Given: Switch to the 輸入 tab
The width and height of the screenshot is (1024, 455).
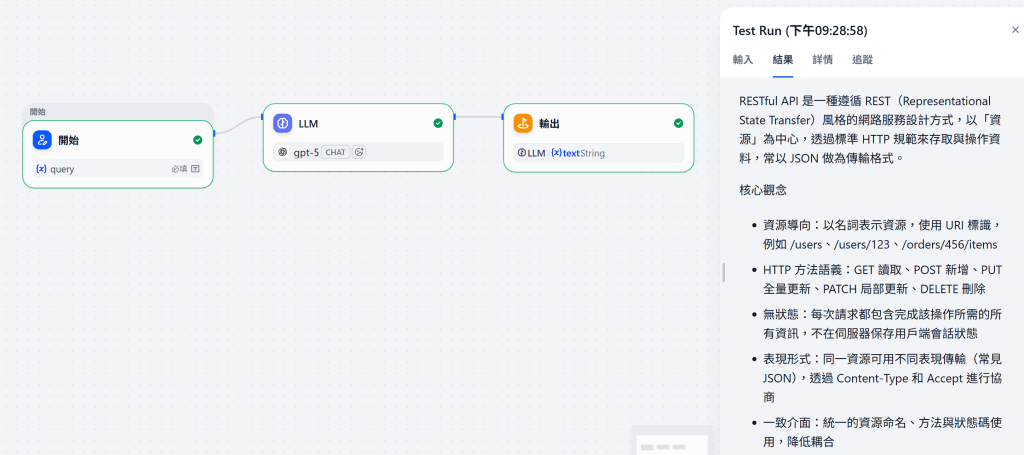Looking at the screenshot, I should (x=743, y=59).
